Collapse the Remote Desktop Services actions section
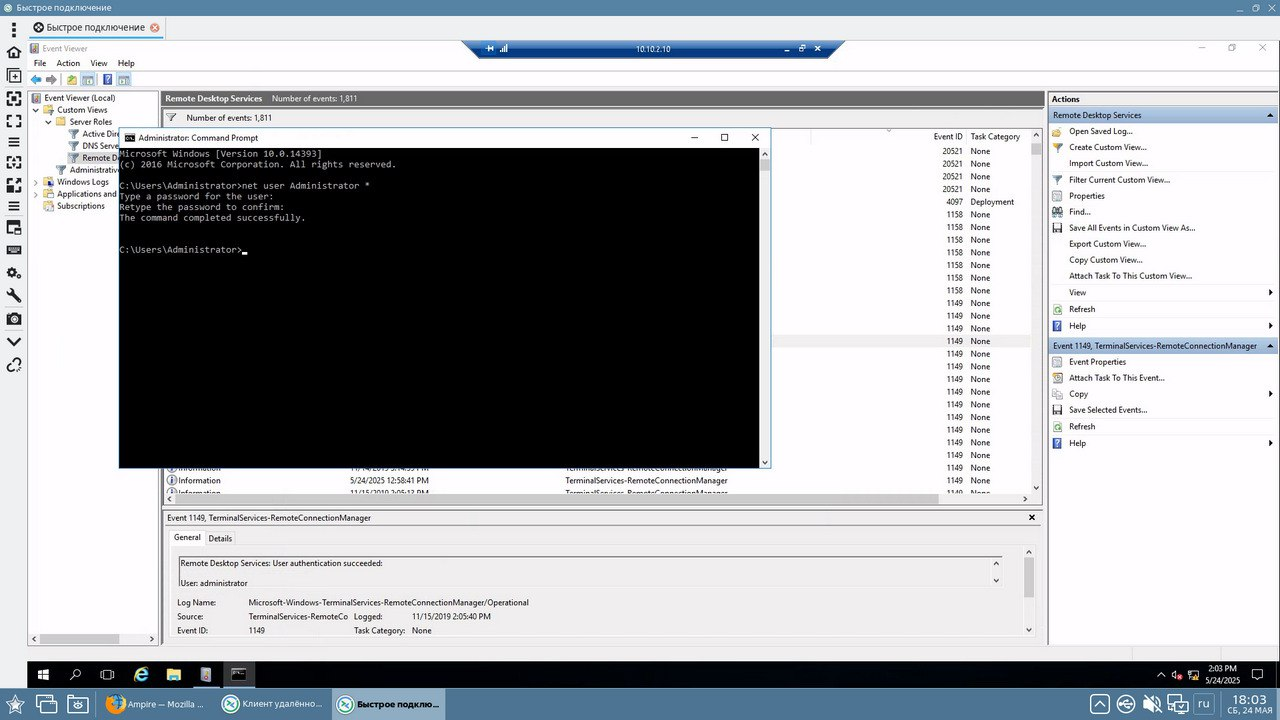The image size is (1280, 720). pos(1271,115)
